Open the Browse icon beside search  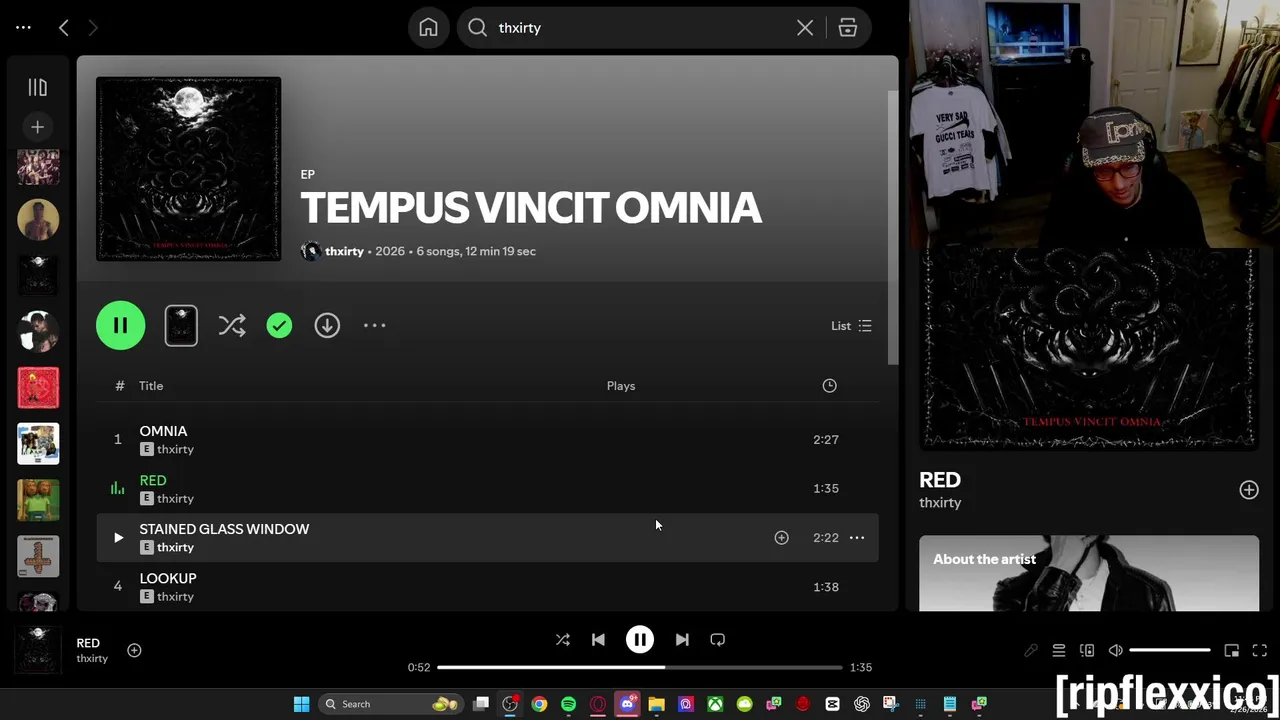848,28
